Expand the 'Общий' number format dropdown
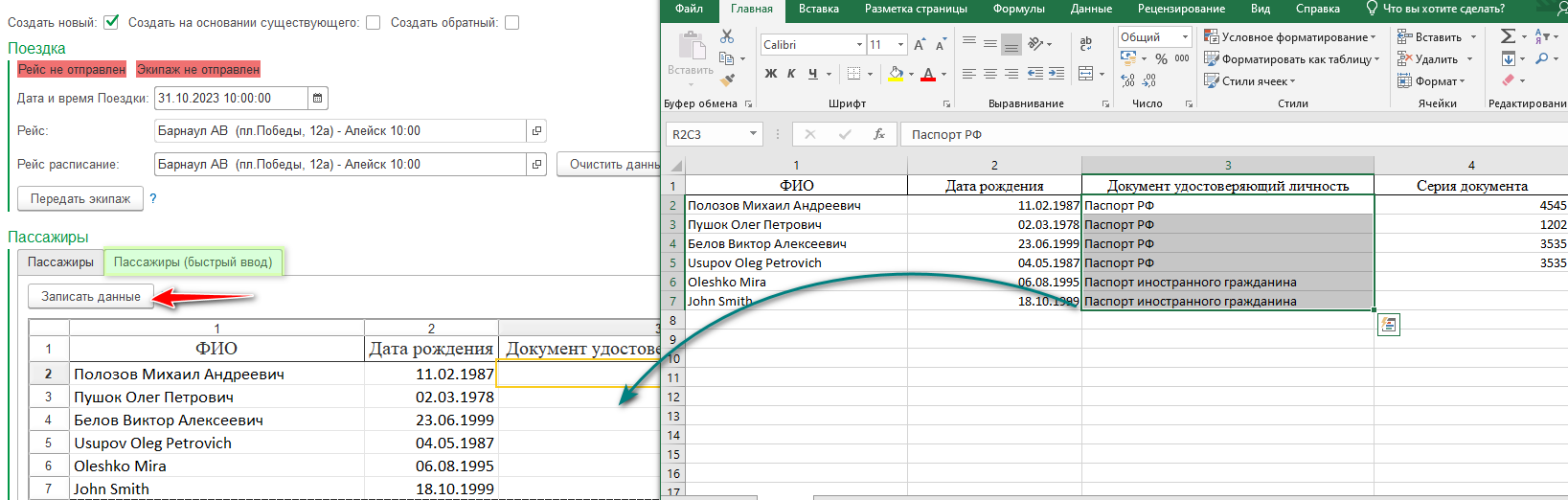 coord(1185,37)
